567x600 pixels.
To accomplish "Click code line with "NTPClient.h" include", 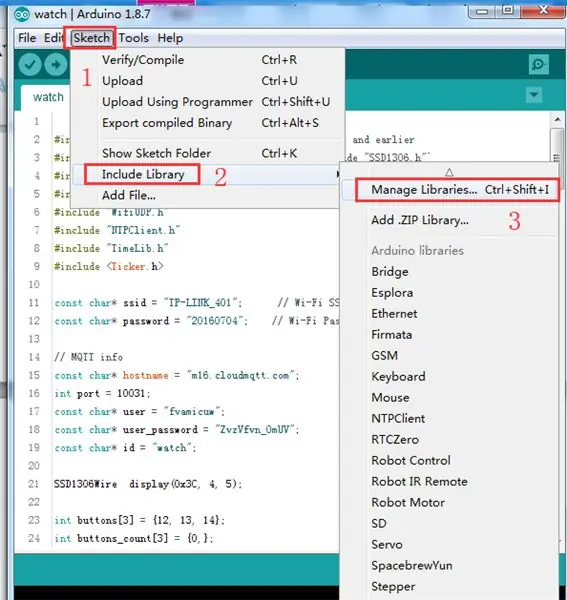I will (117, 230).
